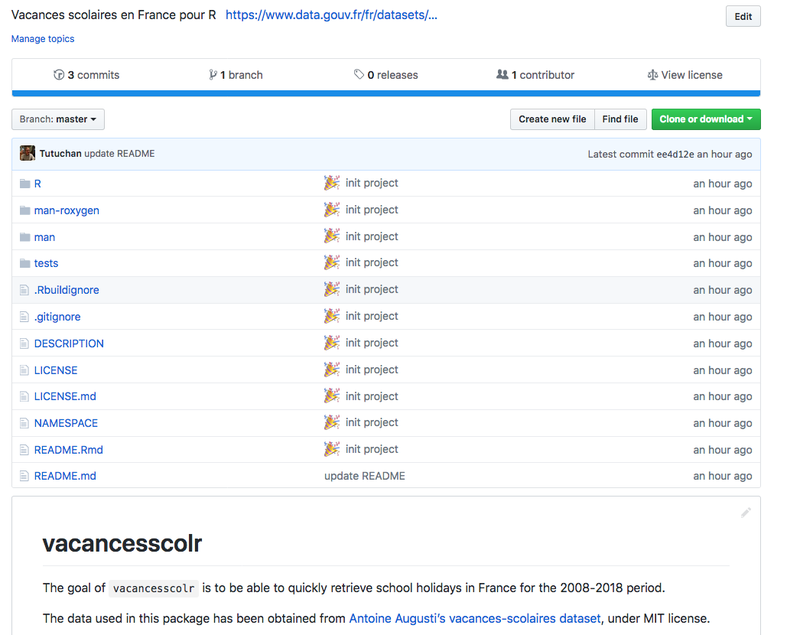Expand the Clone or download menu
The image size is (800, 635).
706,119
